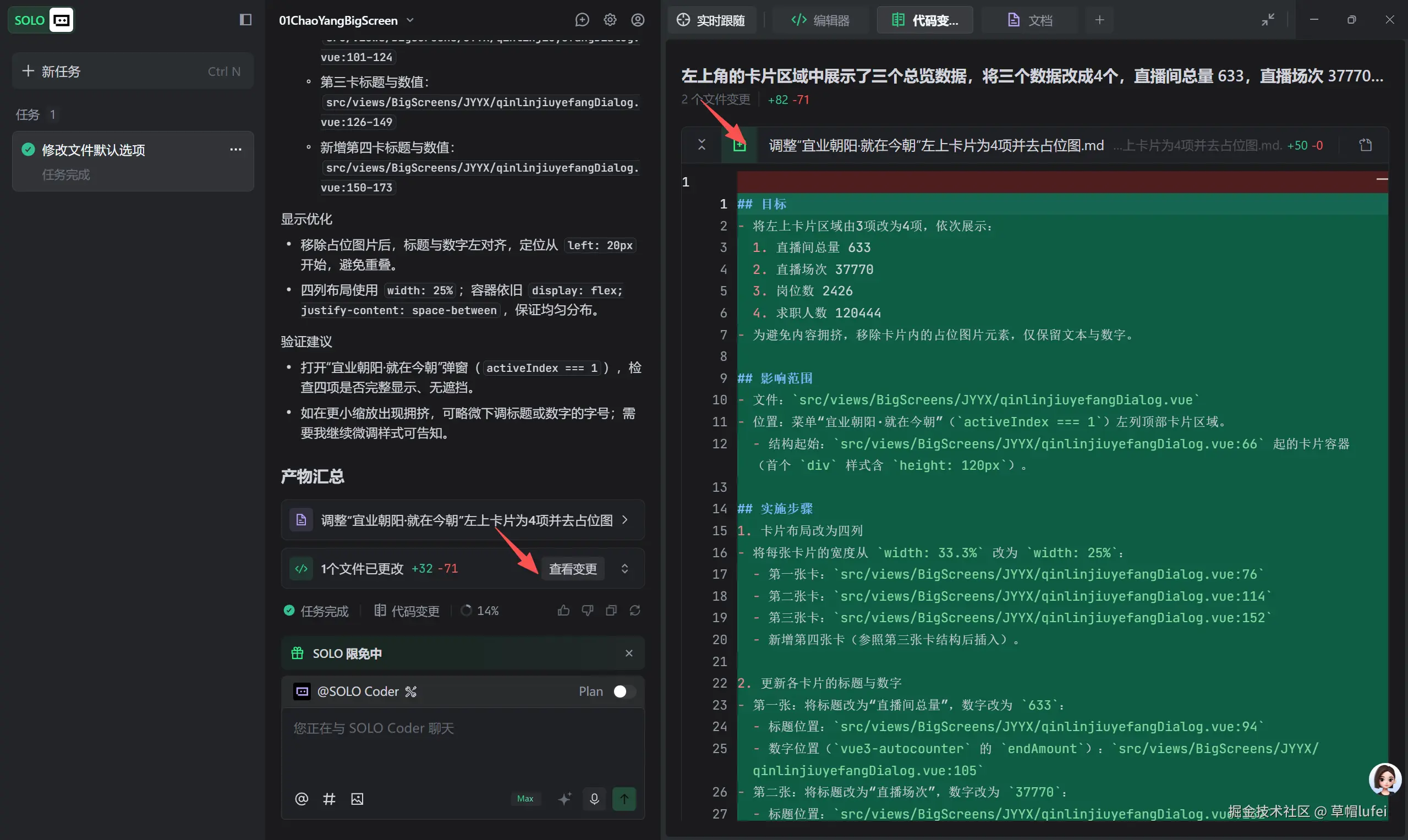
Task: Collapse the diff file section
Action: point(702,145)
